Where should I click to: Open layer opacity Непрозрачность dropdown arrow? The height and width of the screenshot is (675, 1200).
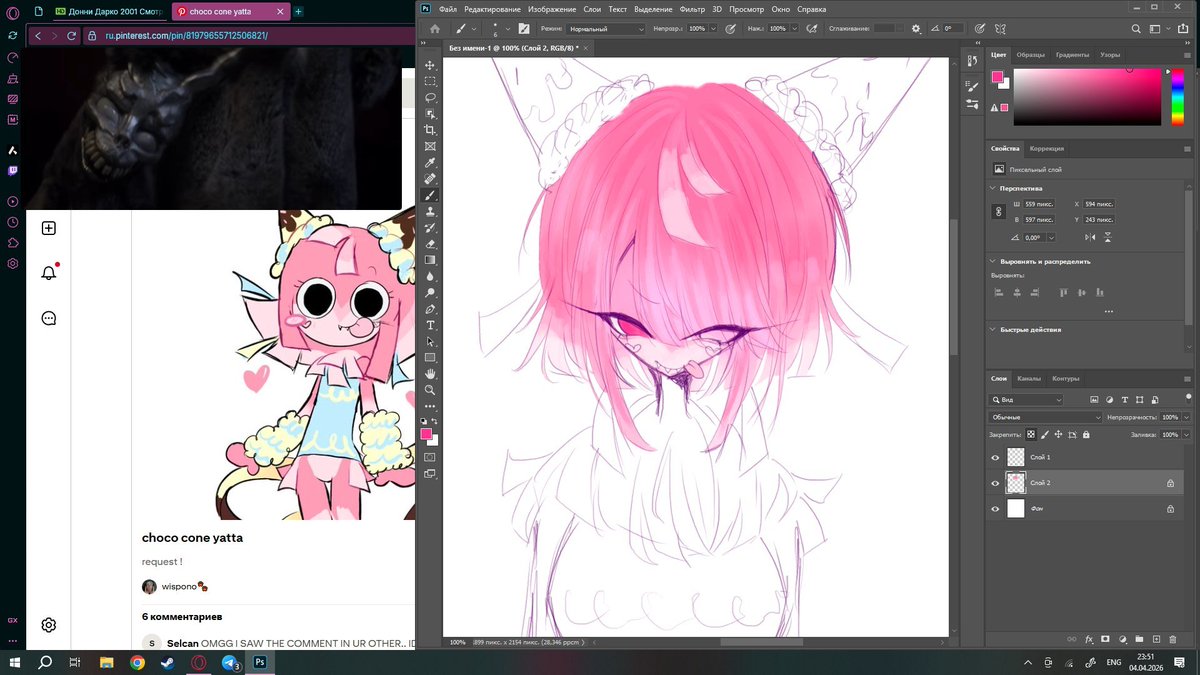[1187, 417]
